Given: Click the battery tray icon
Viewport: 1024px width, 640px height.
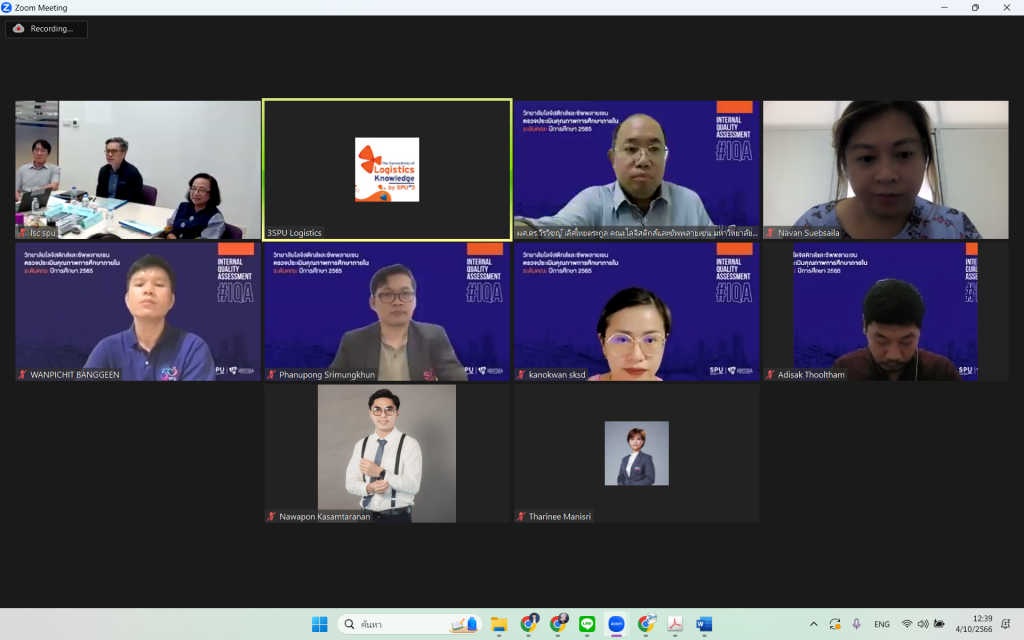Looking at the screenshot, I should (939, 624).
